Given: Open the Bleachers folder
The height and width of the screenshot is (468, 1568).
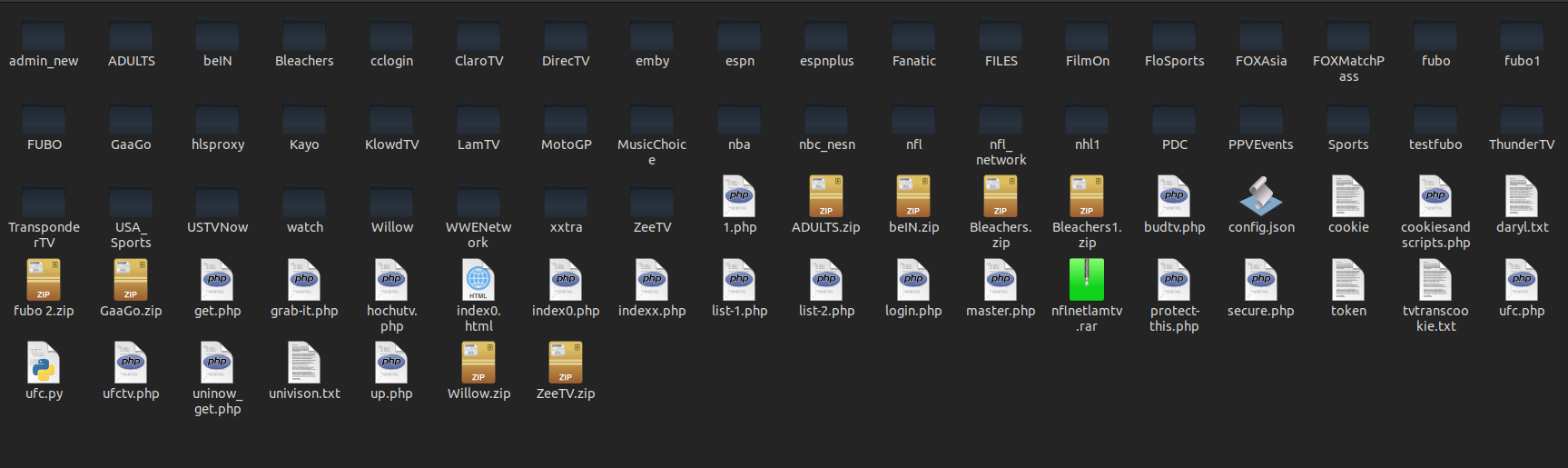Looking at the screenshot, I should 304,35.
